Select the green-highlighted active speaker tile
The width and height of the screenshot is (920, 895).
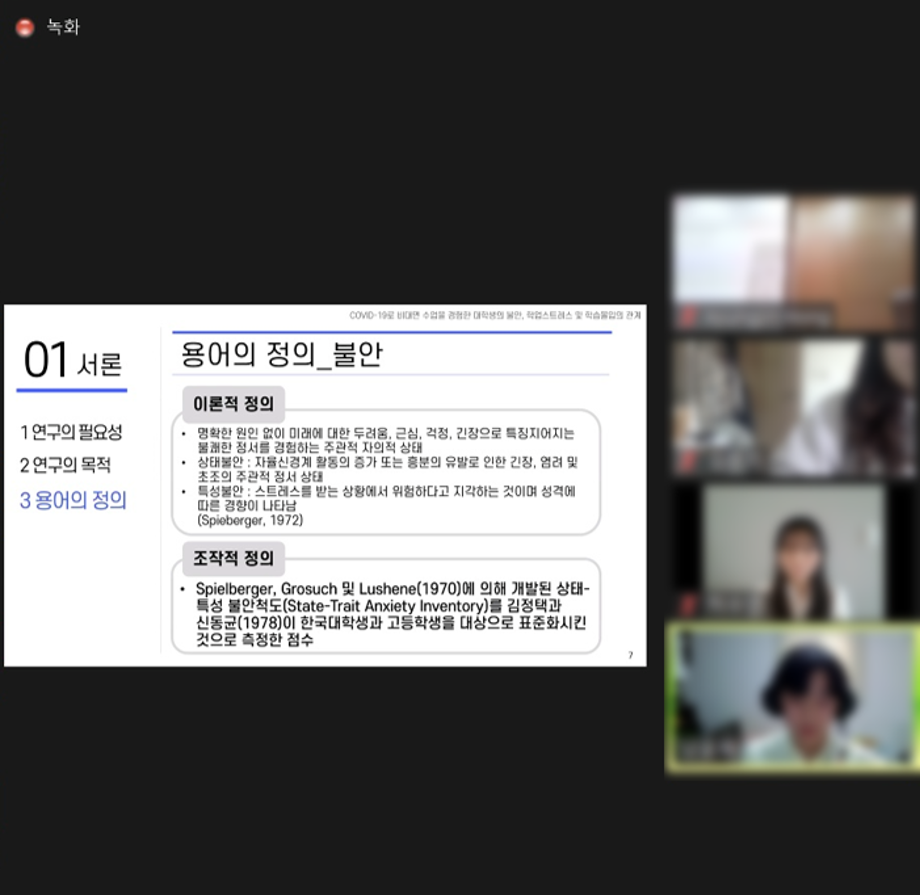click(x=793, y=698)
